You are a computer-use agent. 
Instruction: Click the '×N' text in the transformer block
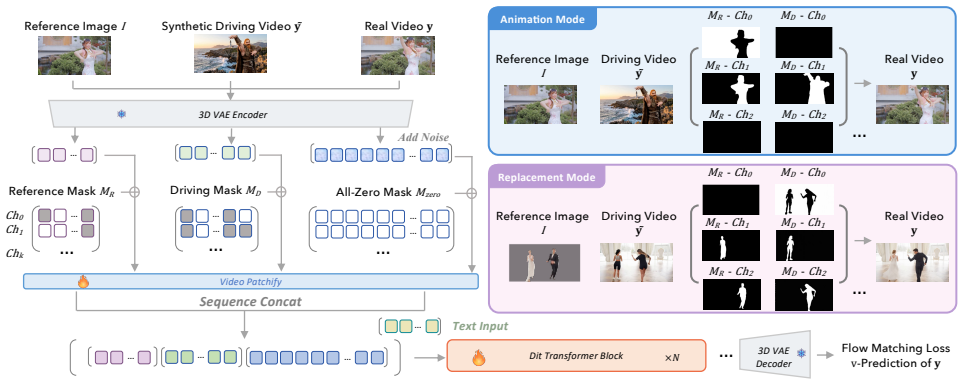pyautogui.click(x=672, y=357)
